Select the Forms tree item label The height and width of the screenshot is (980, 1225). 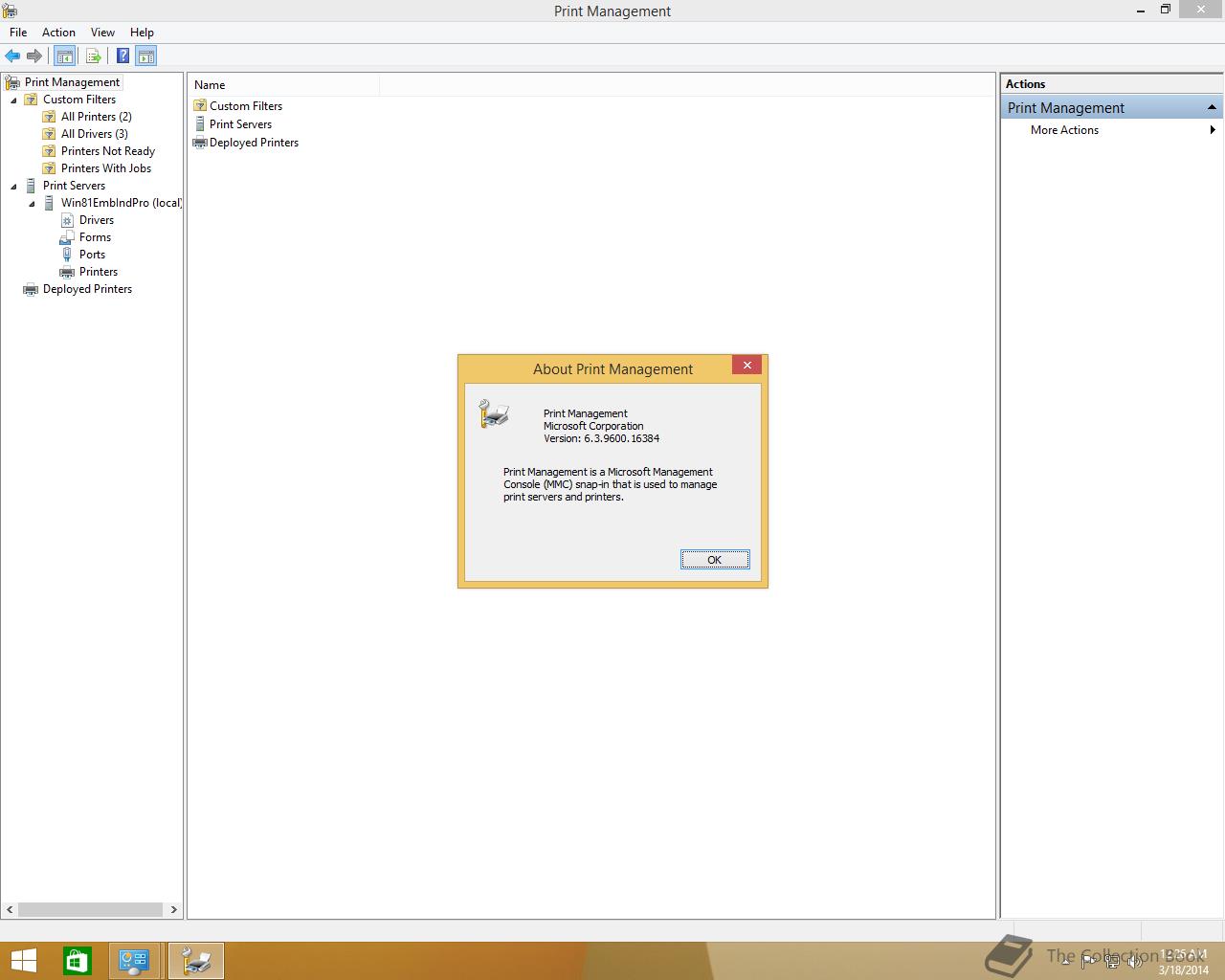(x=95, y=237)
